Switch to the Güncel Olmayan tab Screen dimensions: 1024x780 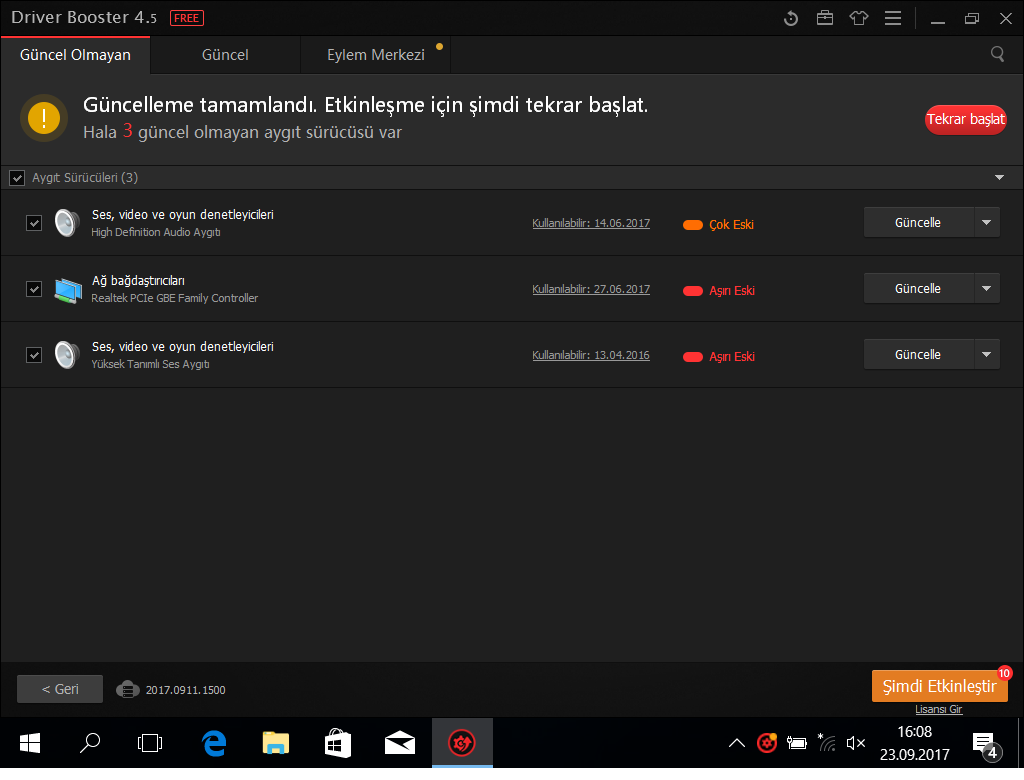point(75,55)
